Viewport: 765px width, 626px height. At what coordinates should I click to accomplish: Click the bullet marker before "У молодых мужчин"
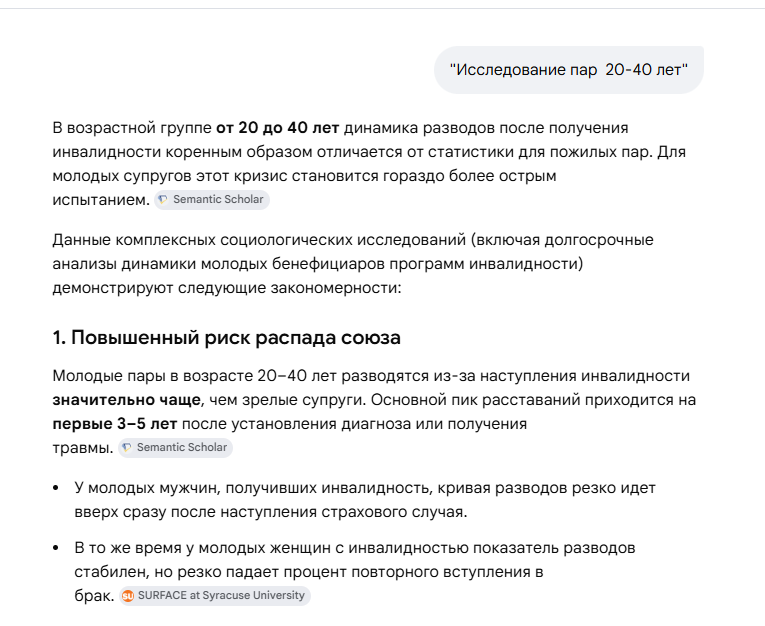(56, 488)
